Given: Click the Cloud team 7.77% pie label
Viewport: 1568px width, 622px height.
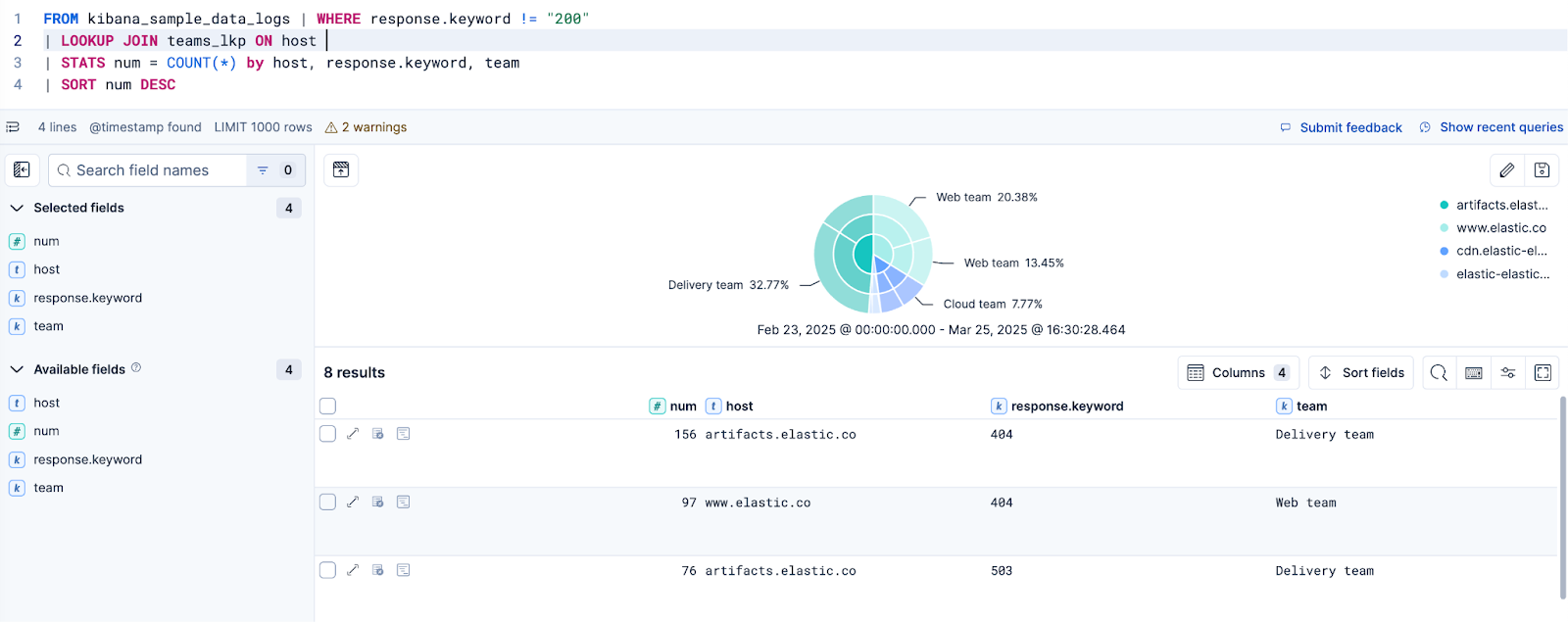Looking at the screenshot, I should tap(993, 305).
